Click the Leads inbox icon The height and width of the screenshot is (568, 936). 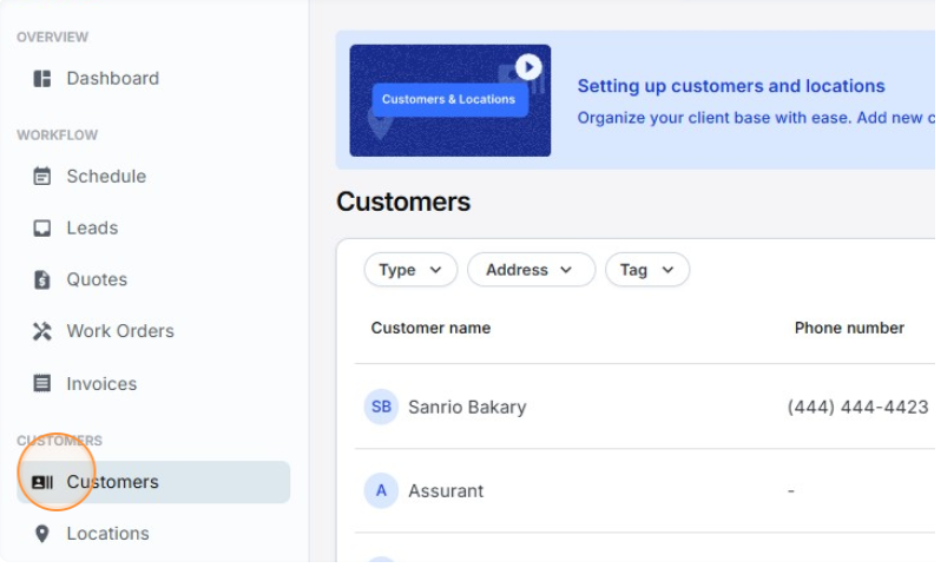[x=42, y=228]
